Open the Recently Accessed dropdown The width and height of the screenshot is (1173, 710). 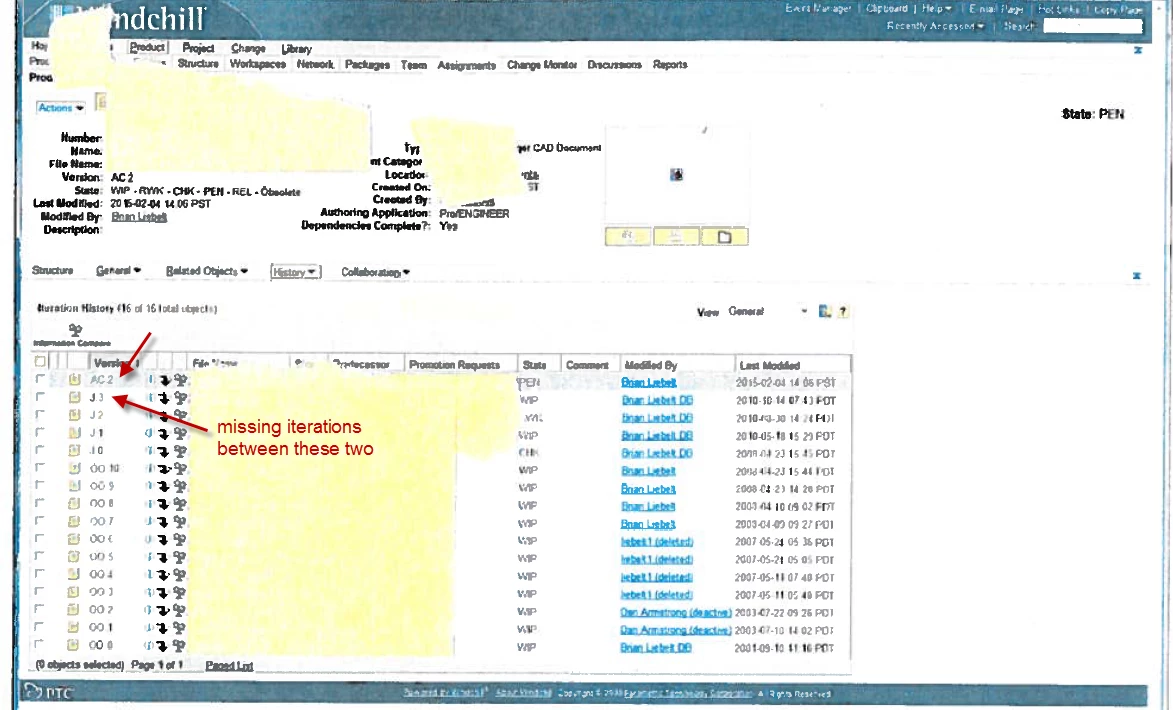[935, 26]
